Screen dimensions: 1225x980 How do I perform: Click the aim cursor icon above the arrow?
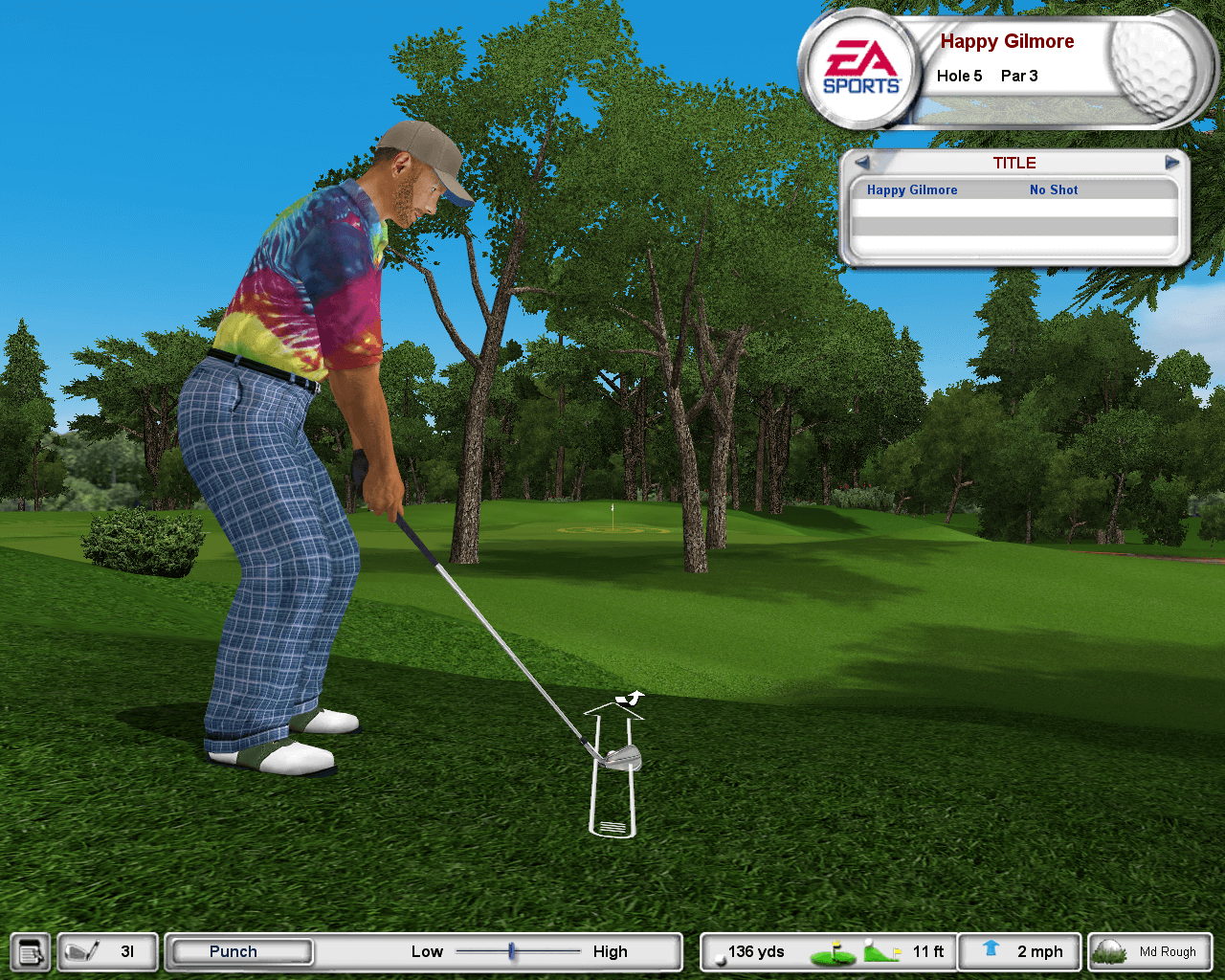coord(631,698)
